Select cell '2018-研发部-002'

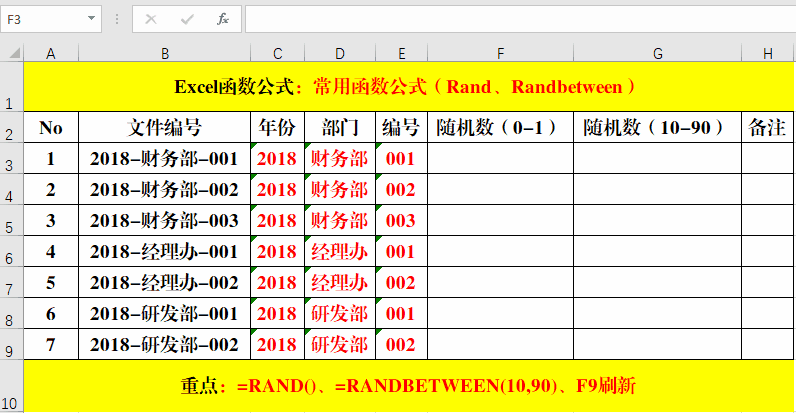coord(164,344)
